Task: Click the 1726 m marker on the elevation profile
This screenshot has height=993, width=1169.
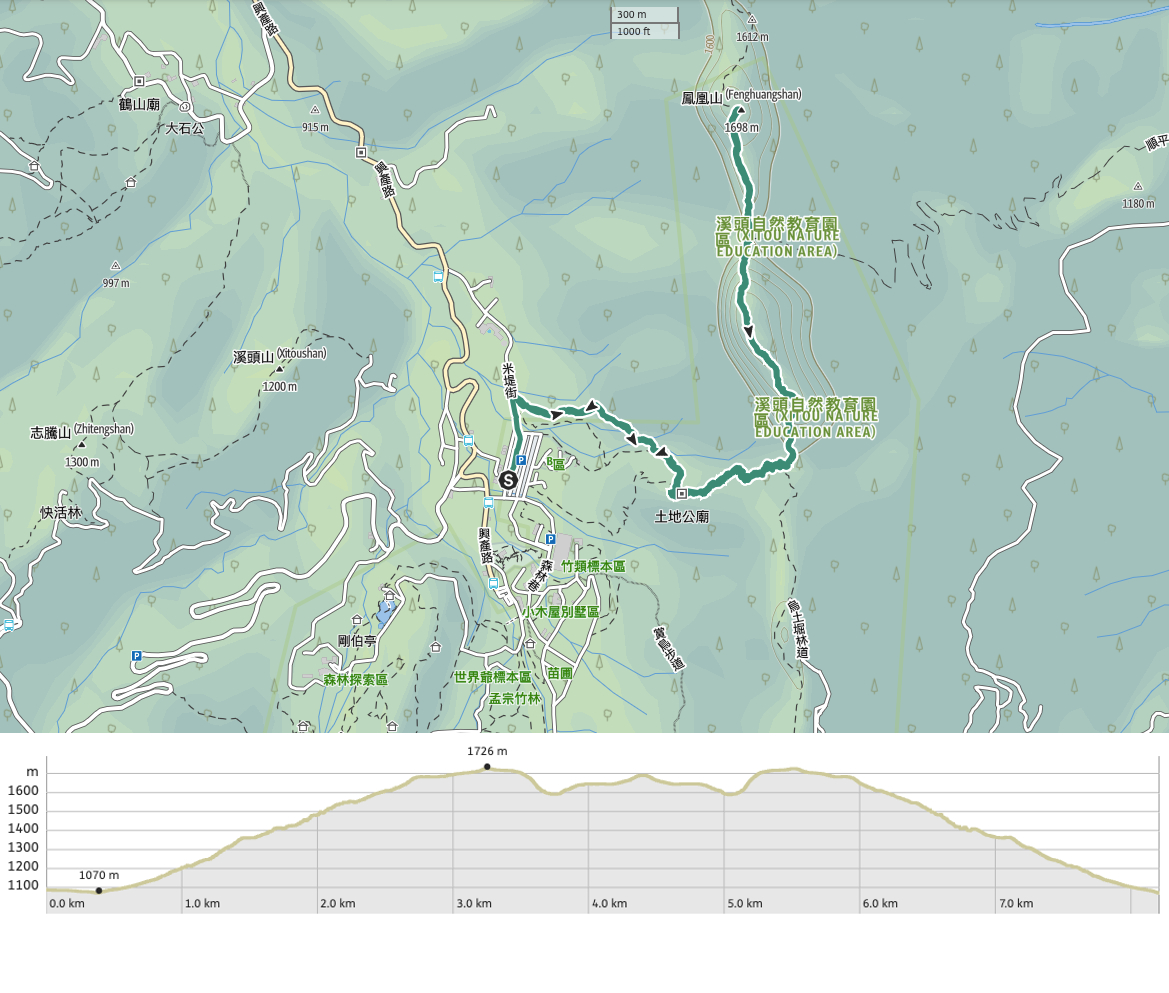Action: pos(487,766)
